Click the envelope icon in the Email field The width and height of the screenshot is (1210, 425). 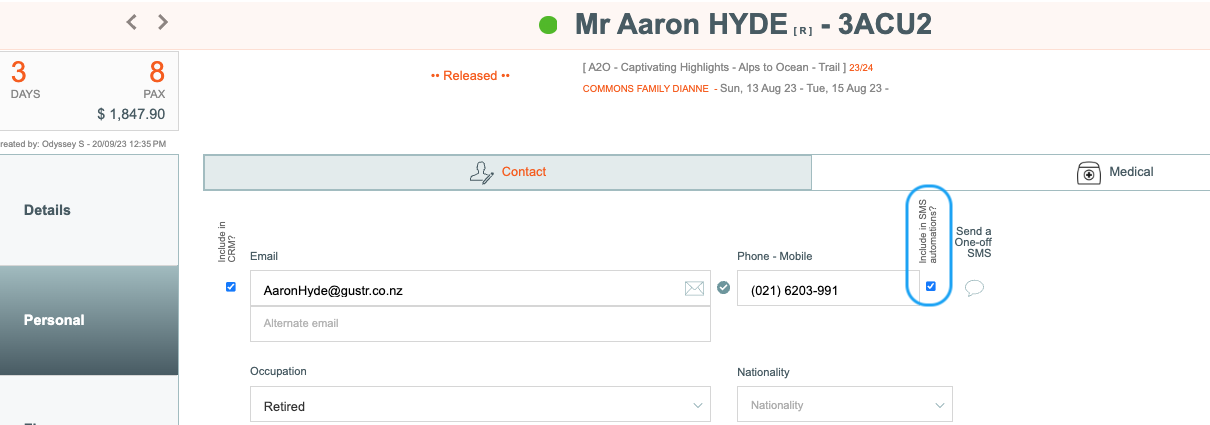694,289
